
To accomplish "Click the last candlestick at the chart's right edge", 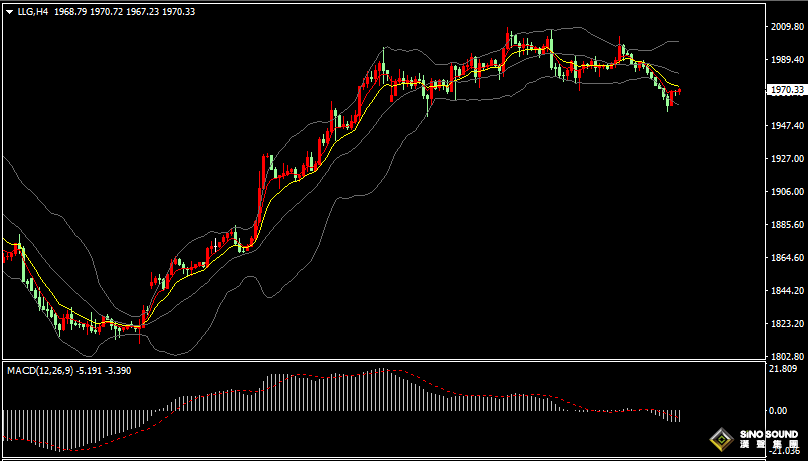I will 679,92.
